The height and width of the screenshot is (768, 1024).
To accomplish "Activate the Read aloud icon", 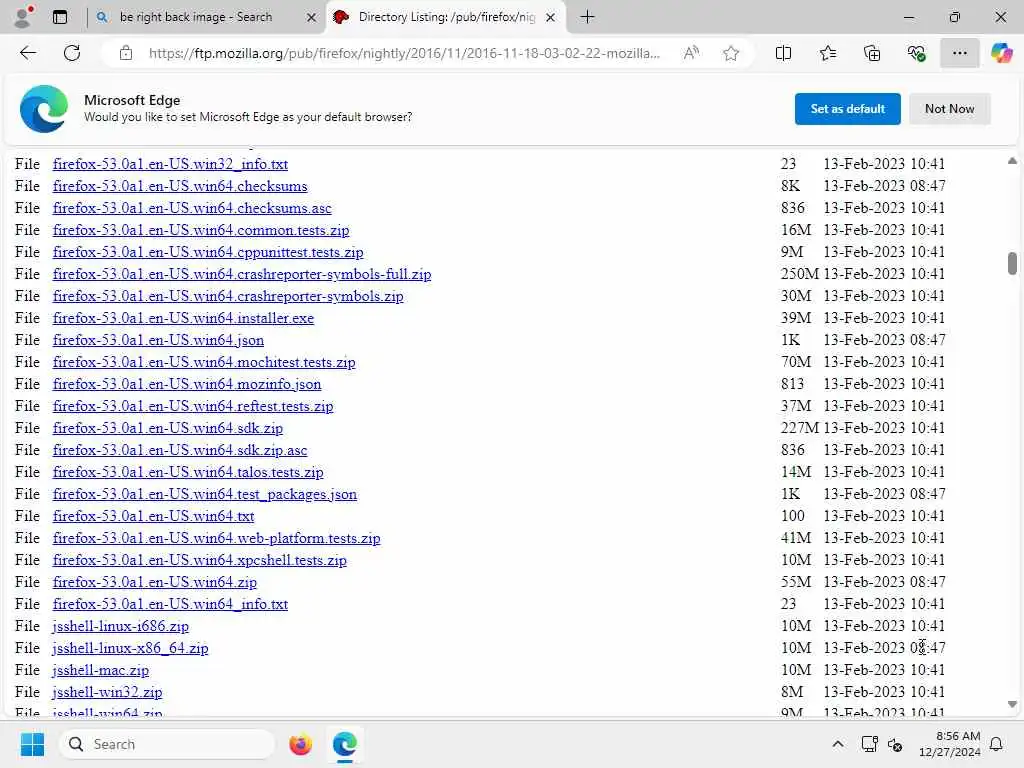I will (691, 53).
